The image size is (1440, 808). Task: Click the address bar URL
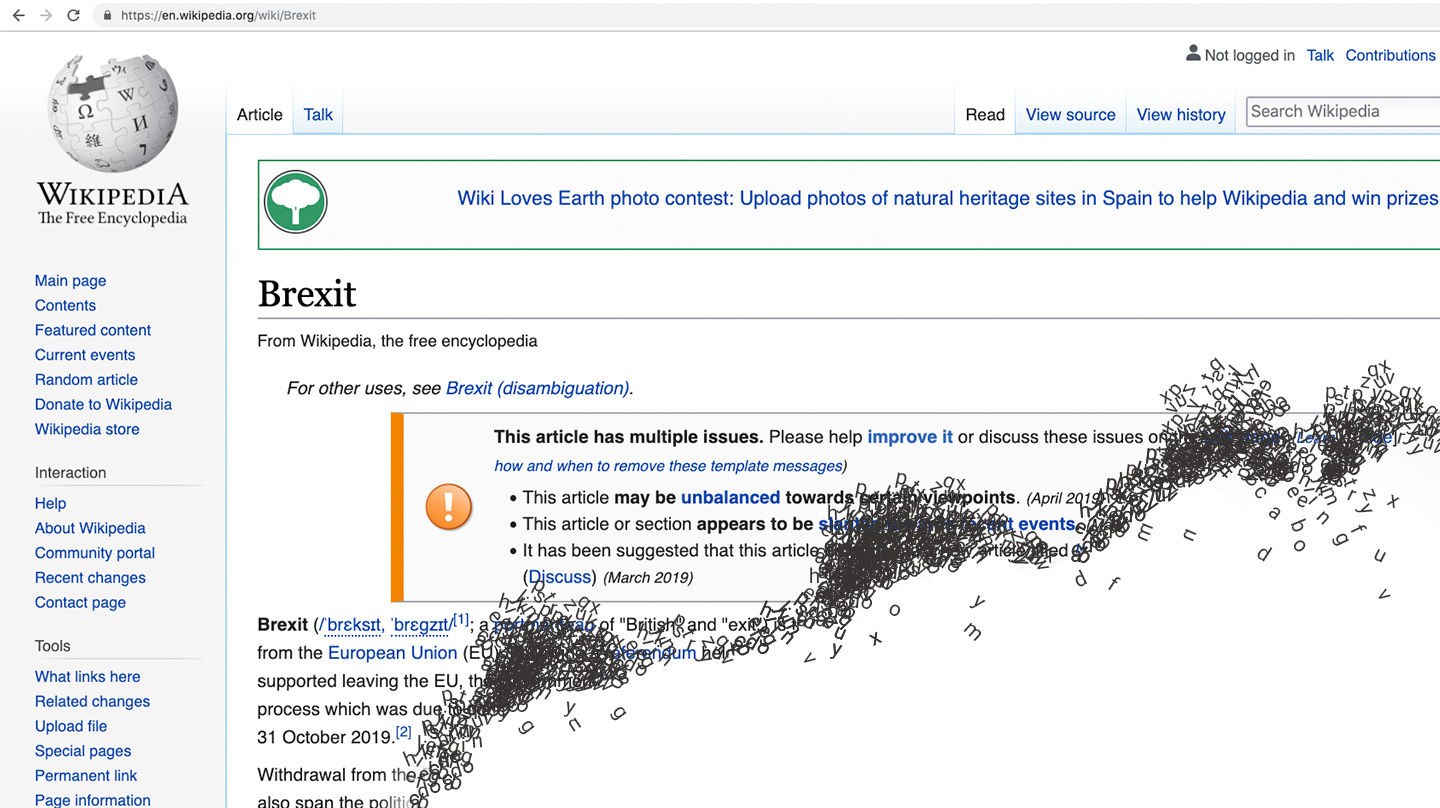(x=218, y=15)
